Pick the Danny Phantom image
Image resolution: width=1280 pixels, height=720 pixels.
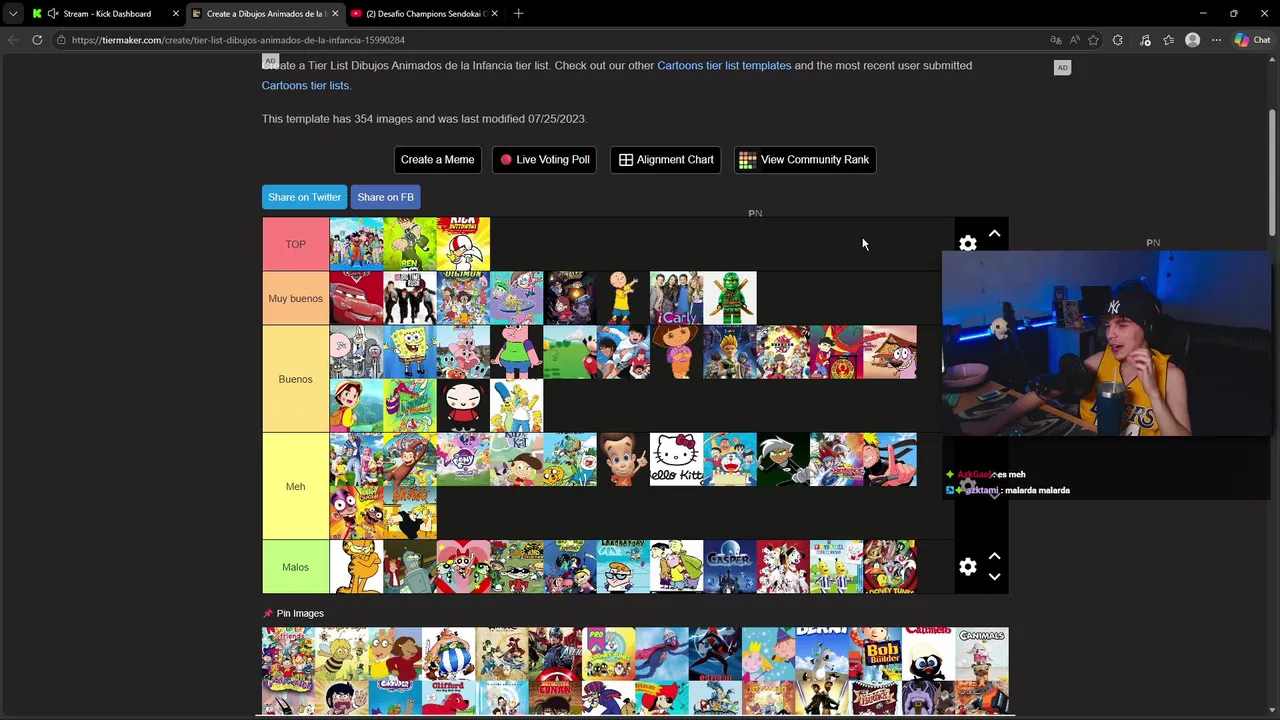(x=783, y=459)
